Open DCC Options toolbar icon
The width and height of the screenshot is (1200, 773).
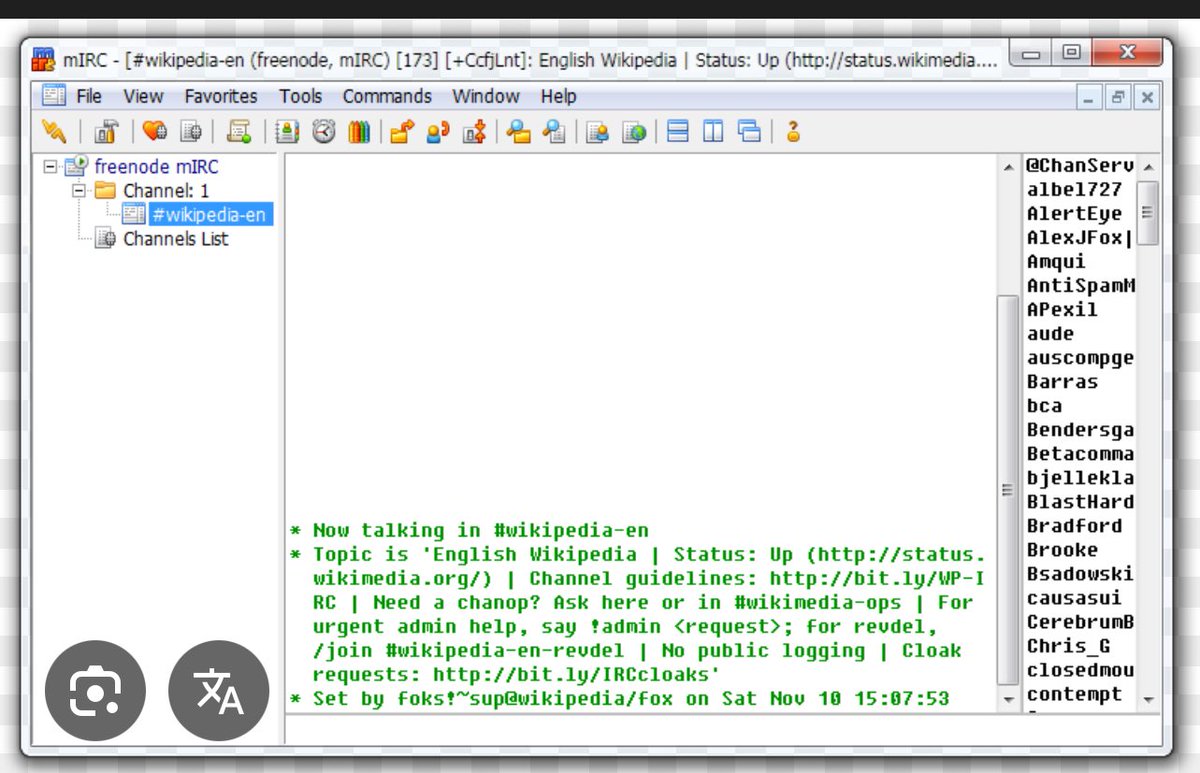coord(474,132)
